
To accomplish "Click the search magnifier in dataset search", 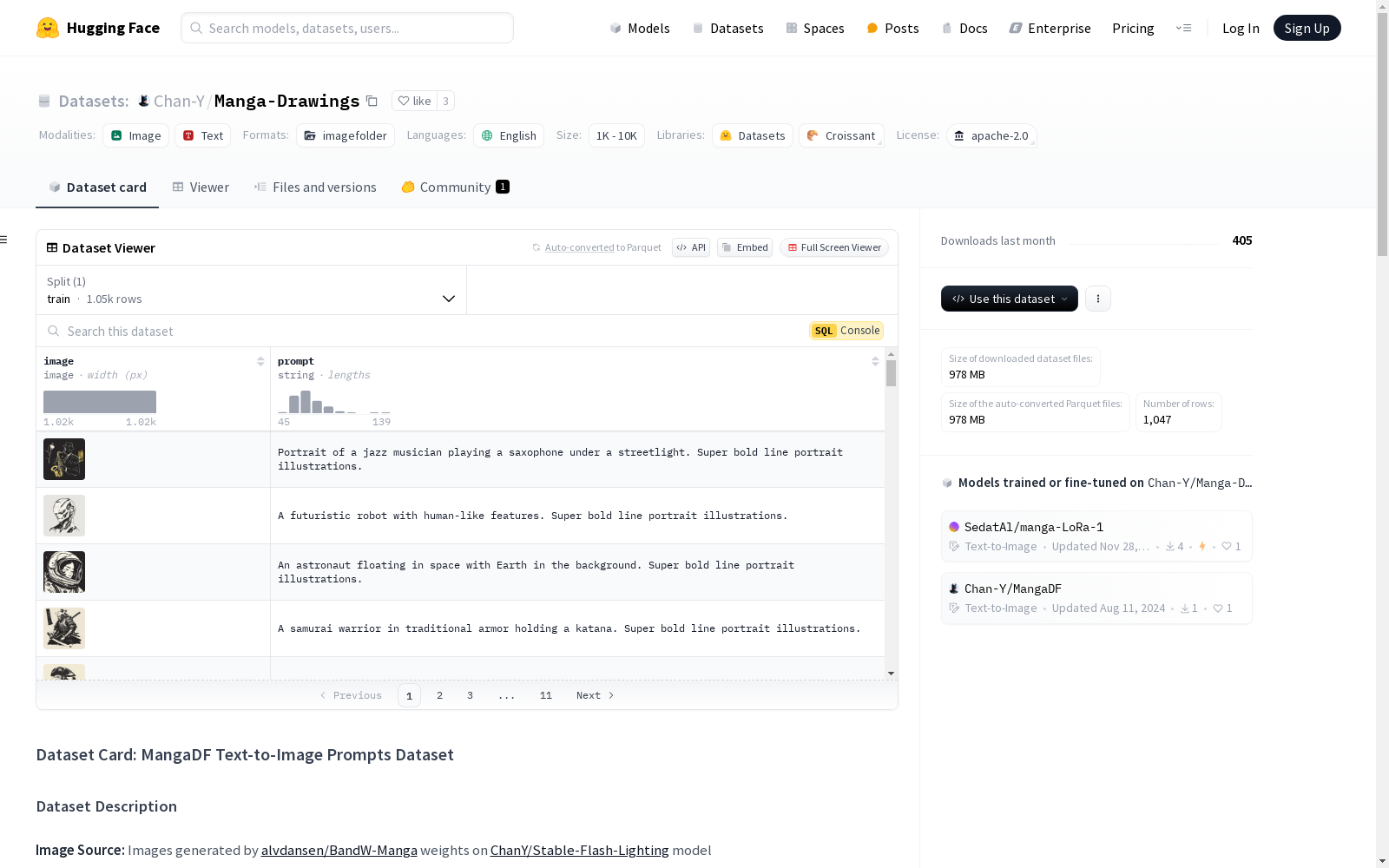I will [54, 331].
